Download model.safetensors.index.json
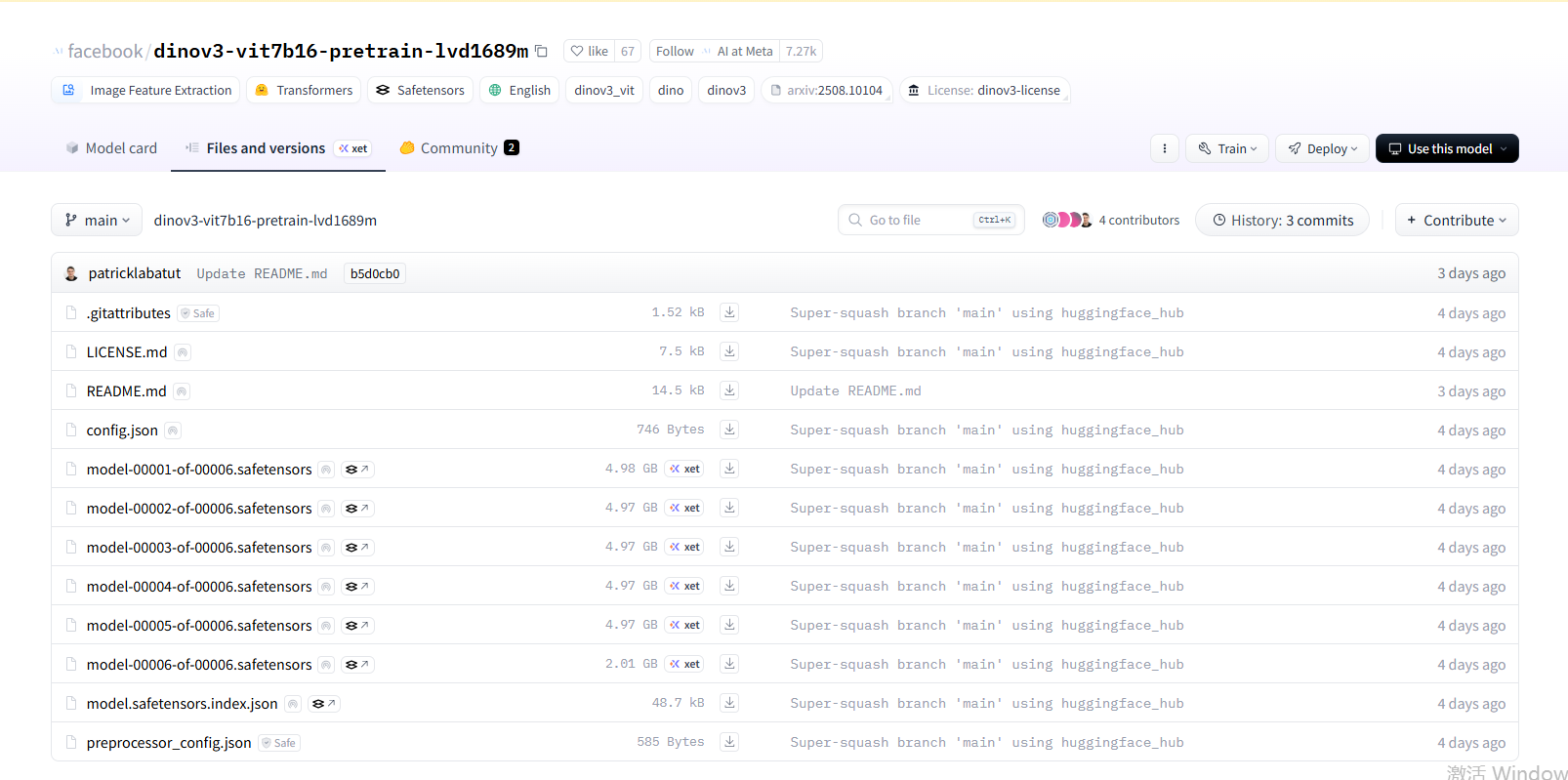Viewport: 1568px width, 780px height. (729, 703)
